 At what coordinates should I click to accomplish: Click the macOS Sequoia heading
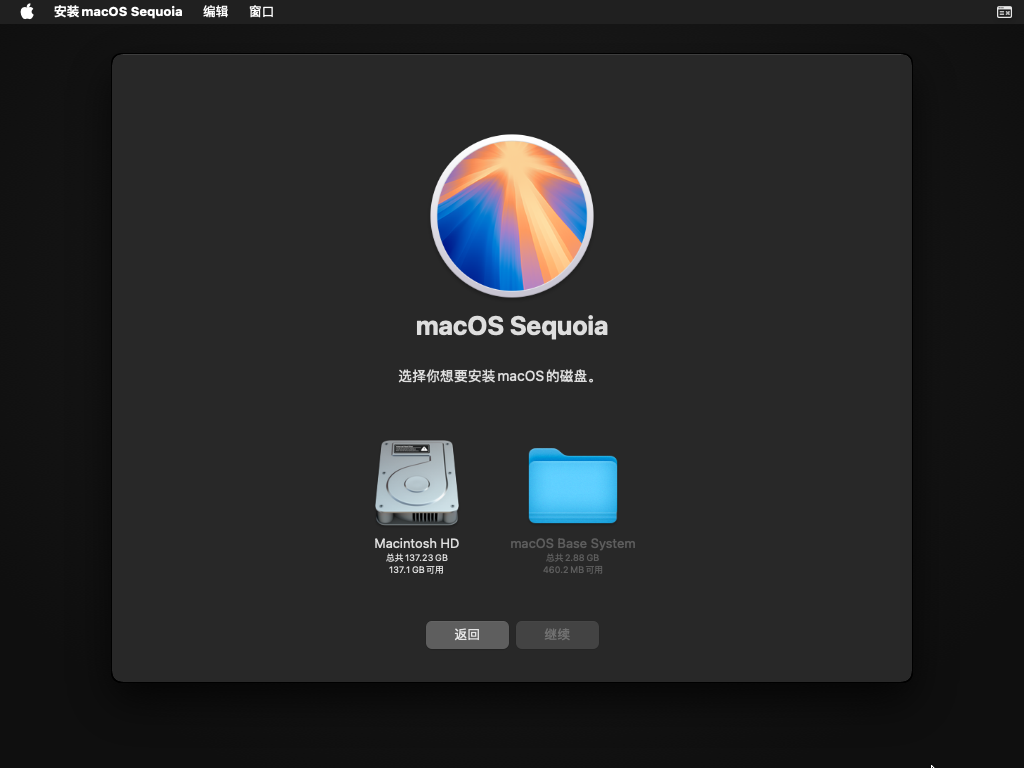click(512, 326)
